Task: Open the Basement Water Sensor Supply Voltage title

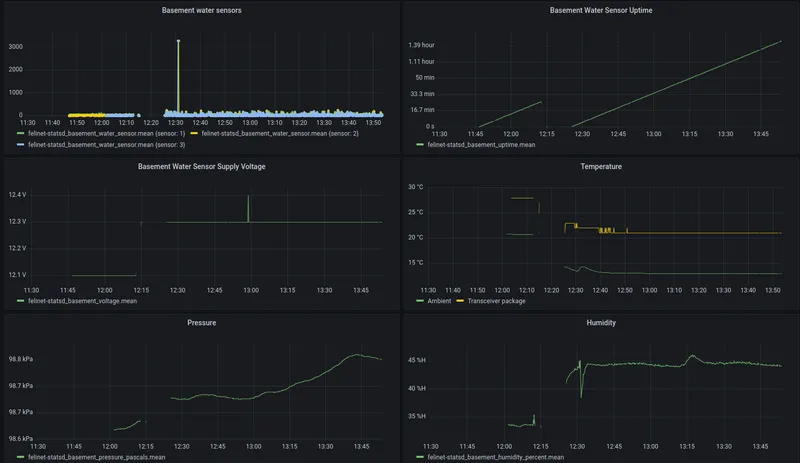Action: coord(202,166)
